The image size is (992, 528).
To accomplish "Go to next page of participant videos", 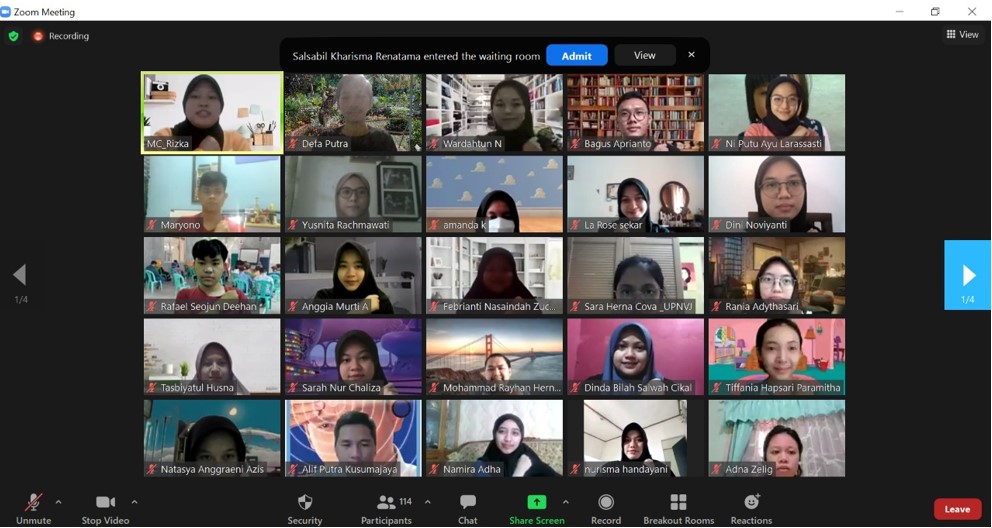I will tap(967, 275).
